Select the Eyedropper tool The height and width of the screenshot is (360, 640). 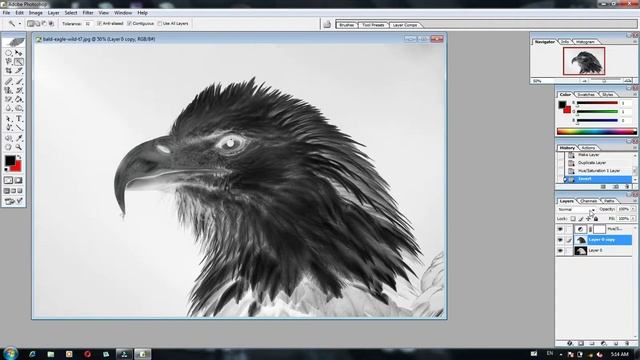[19, 138]
